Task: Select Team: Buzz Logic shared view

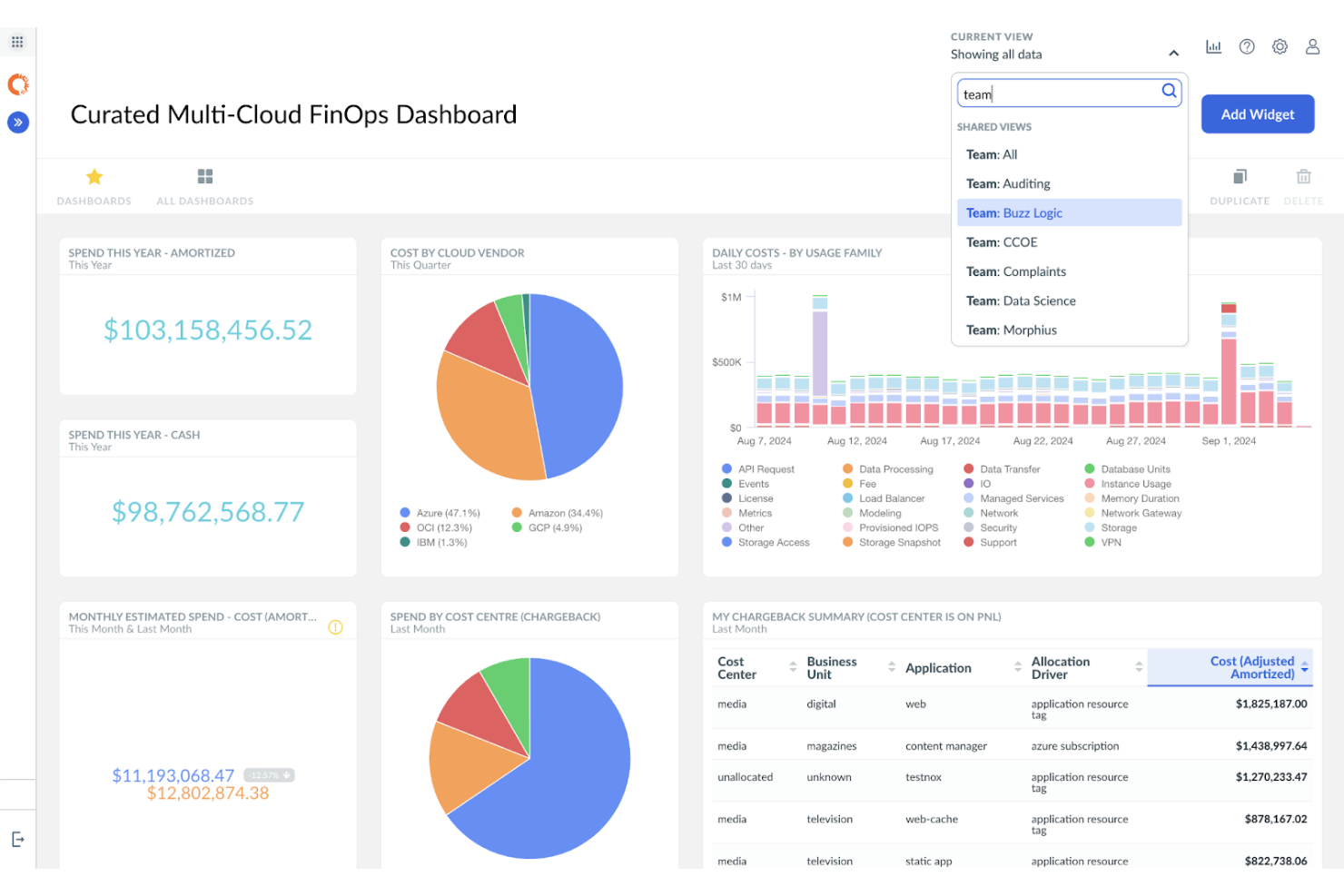Action: point(1014,212)
